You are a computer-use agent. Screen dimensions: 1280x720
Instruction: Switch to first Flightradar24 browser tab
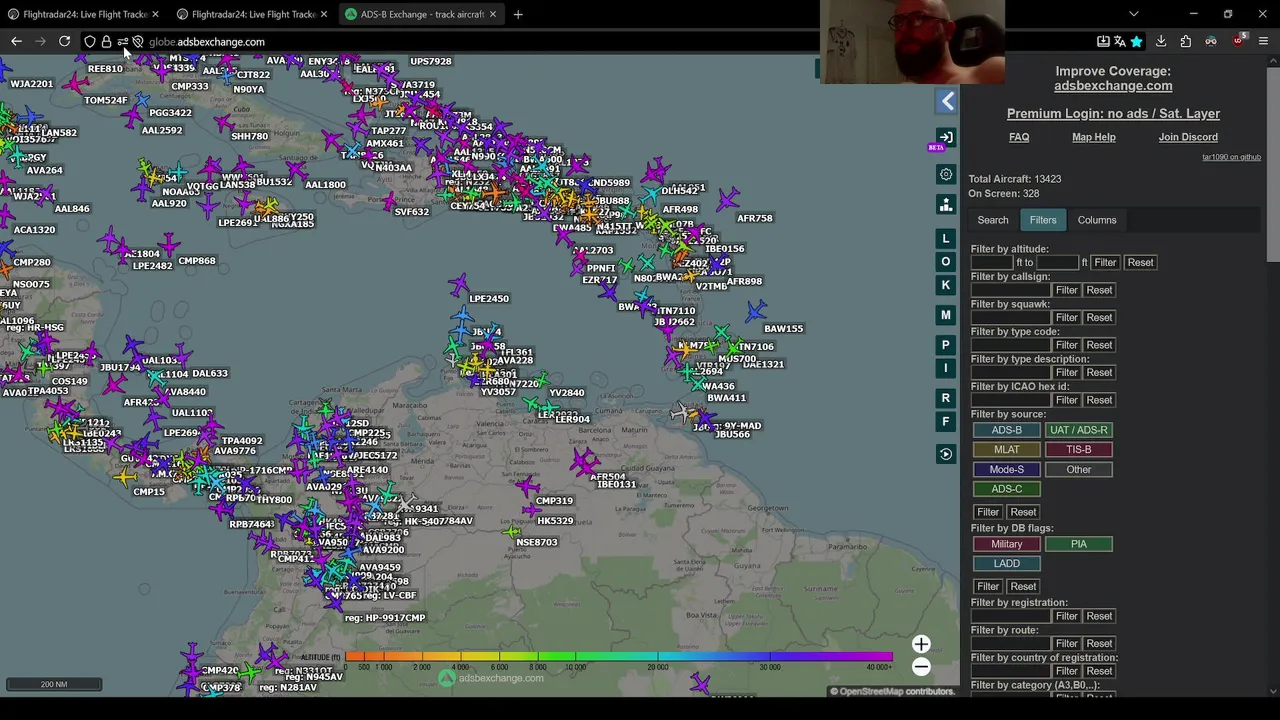tap(84, 14)
